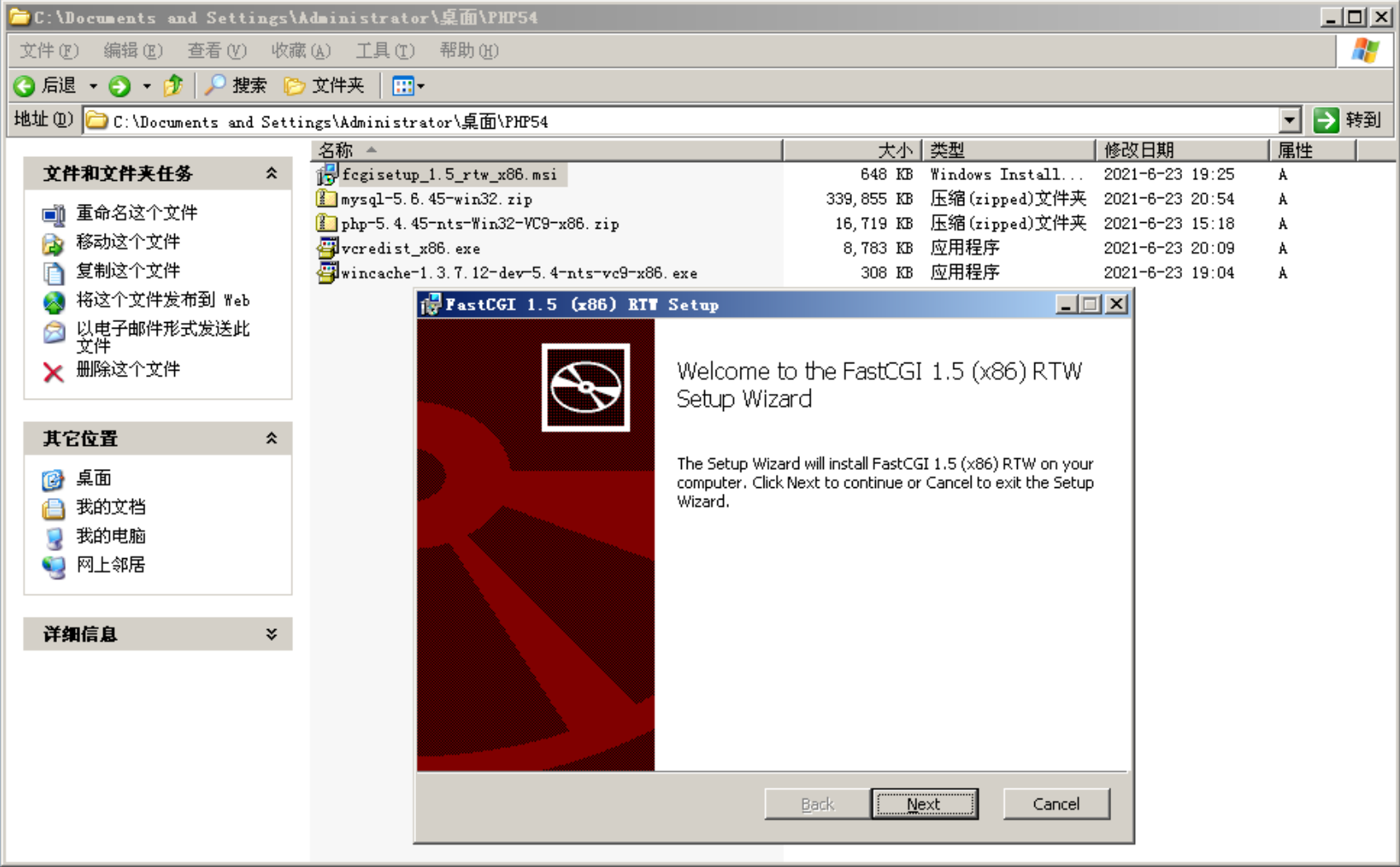Open the Forward button history dropdown arrow
The width and height of the screenshot is (1400, 867).
coord(147,86)
